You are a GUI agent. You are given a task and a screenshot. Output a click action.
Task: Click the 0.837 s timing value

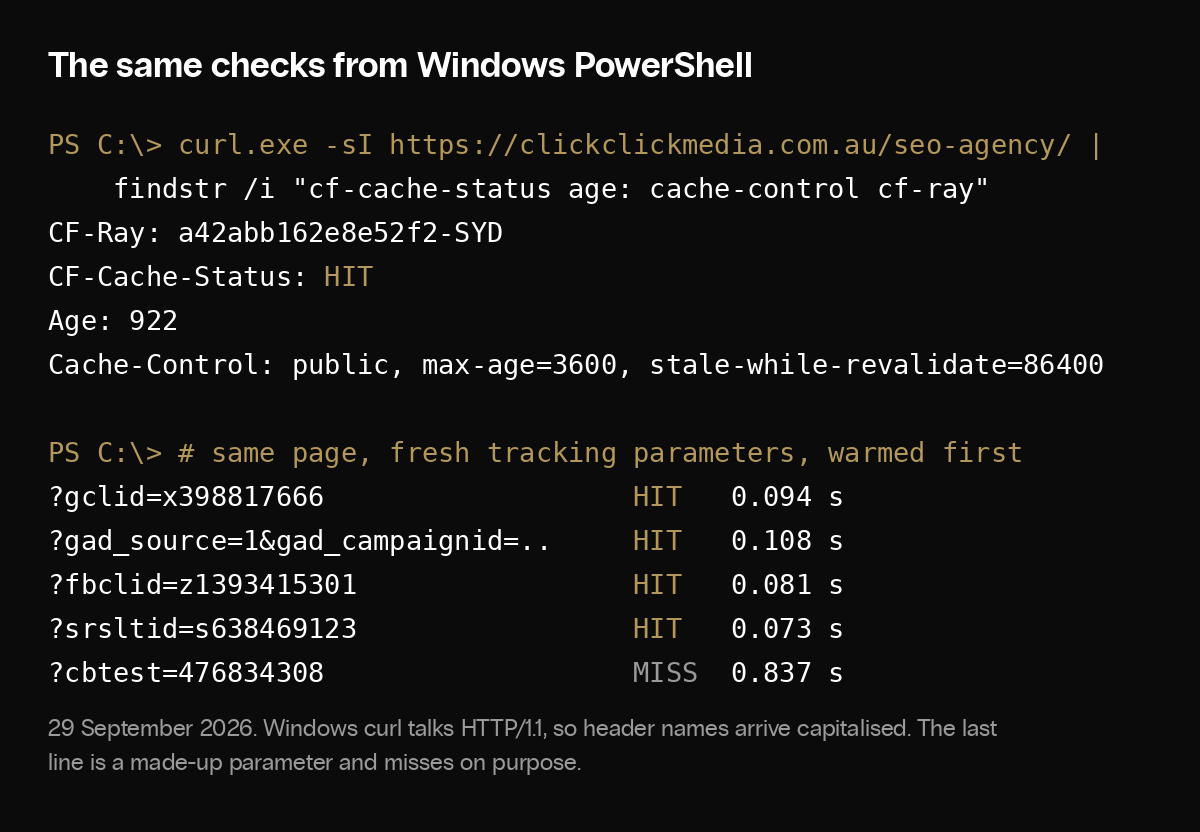pyautogui.click(x=787, y=673)
